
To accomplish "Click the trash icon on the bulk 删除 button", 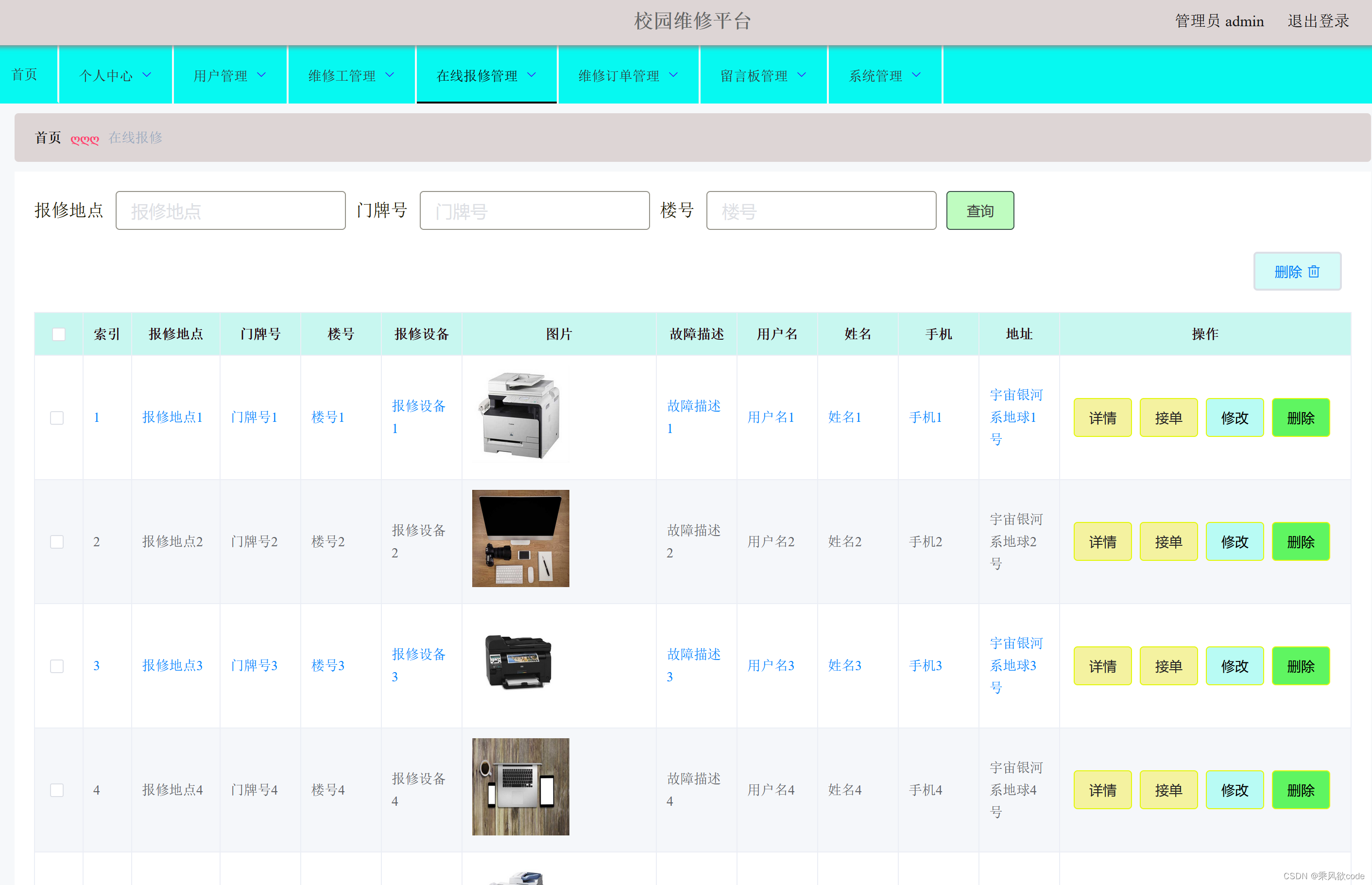I will point(1313,272).
